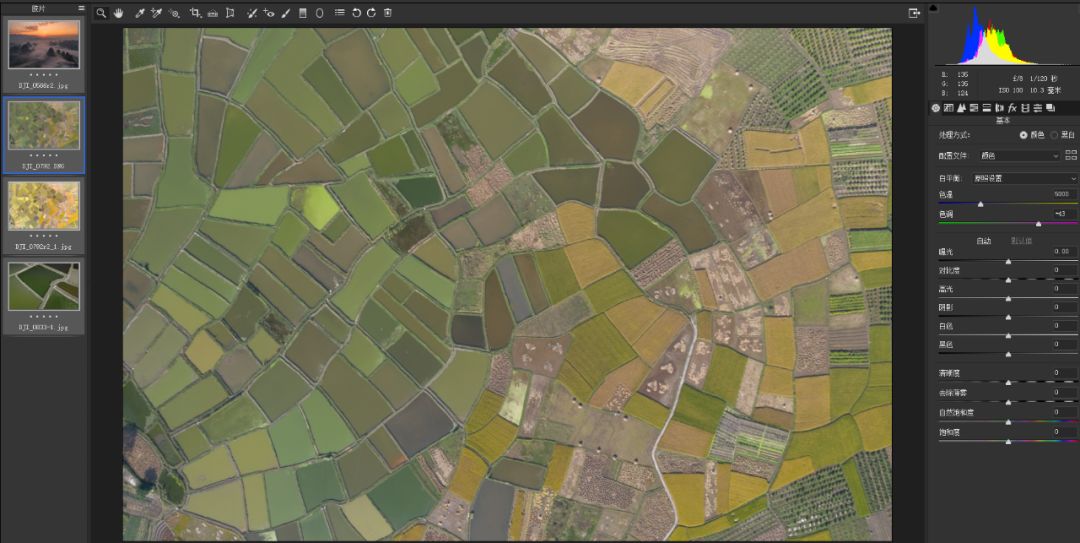Select the 颜色 (Color) treatment radio button

pos(1023,134)
